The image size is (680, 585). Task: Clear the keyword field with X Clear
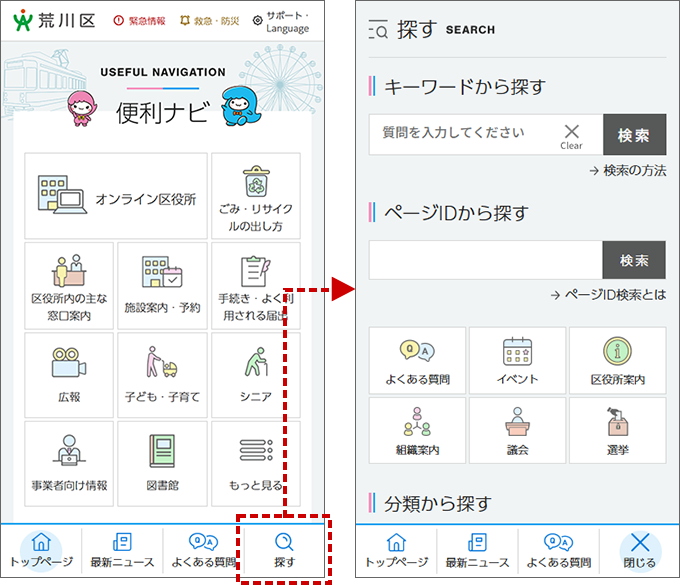(572, 137)
